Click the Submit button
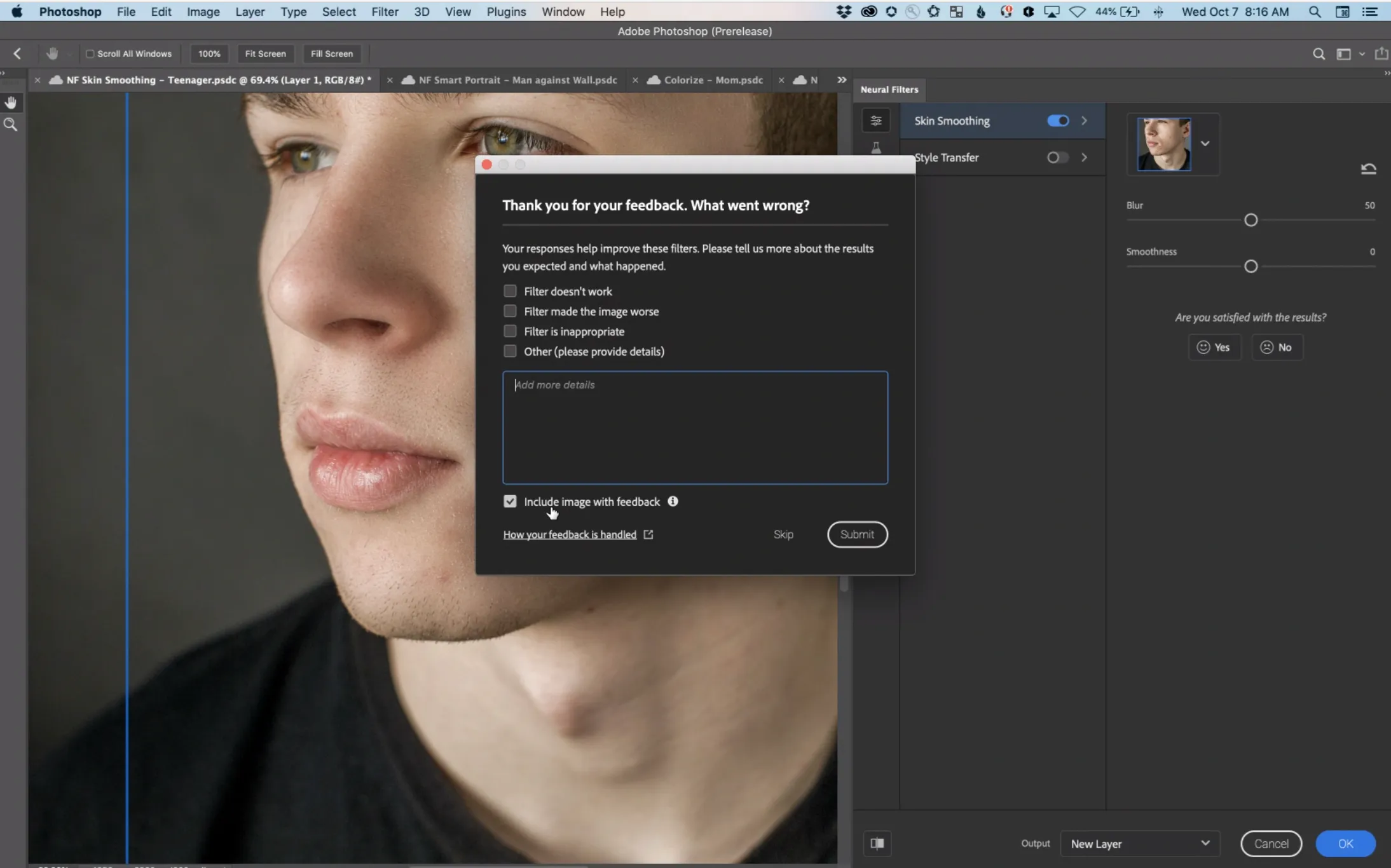This screenshot has width=1391, height=868. pyautogui.click(x=856, y=534)
